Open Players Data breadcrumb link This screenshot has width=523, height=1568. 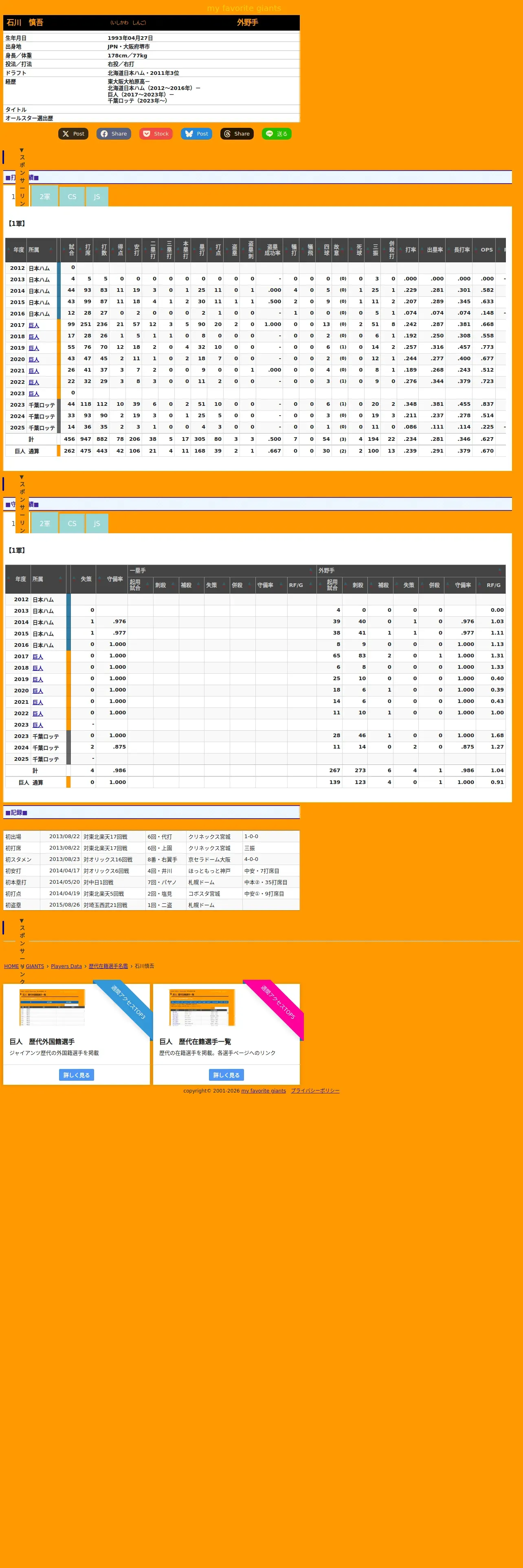pyautogui.click(x=66, y=967)
